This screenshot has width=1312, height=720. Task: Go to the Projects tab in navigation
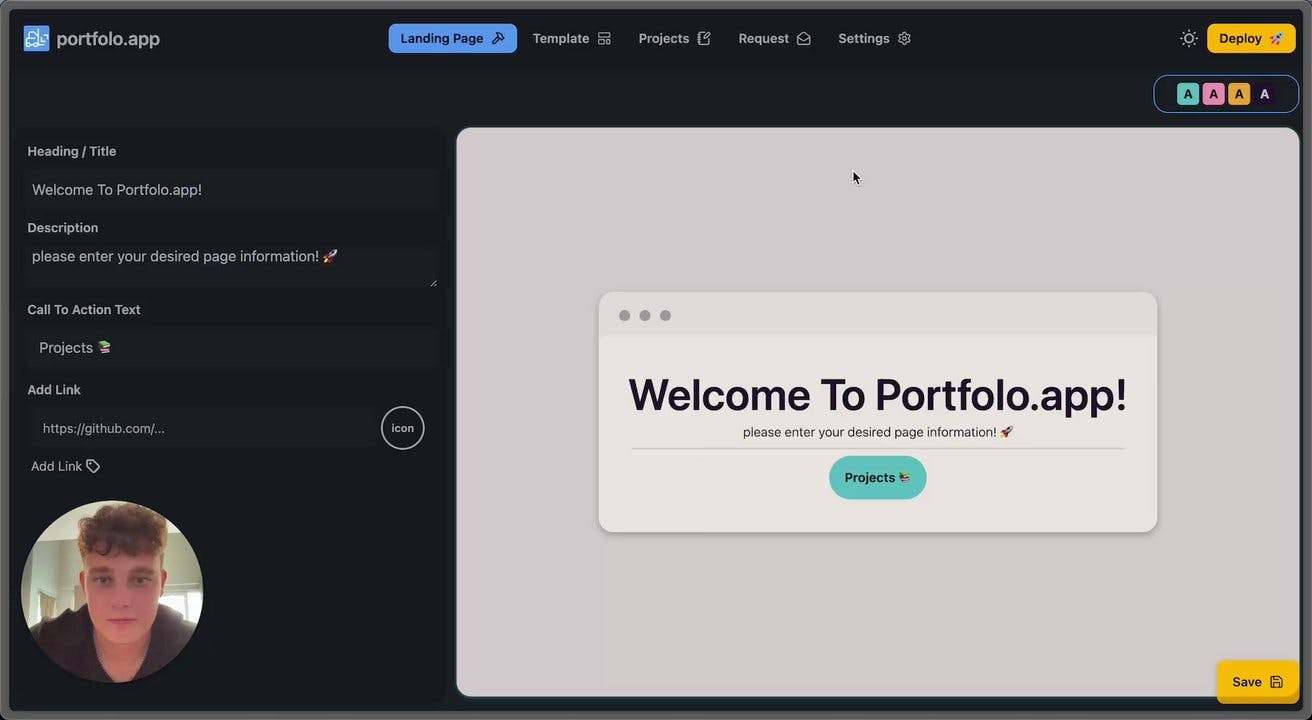[x=674, y=38]
